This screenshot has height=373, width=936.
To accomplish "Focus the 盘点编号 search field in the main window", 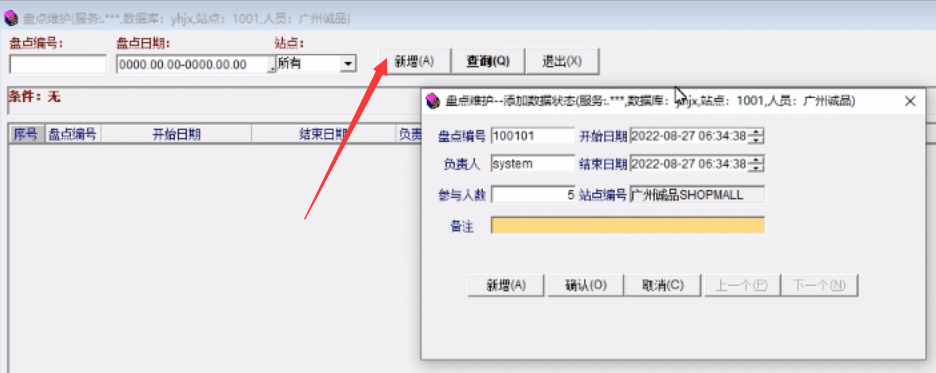I will (x=58, y=64).
